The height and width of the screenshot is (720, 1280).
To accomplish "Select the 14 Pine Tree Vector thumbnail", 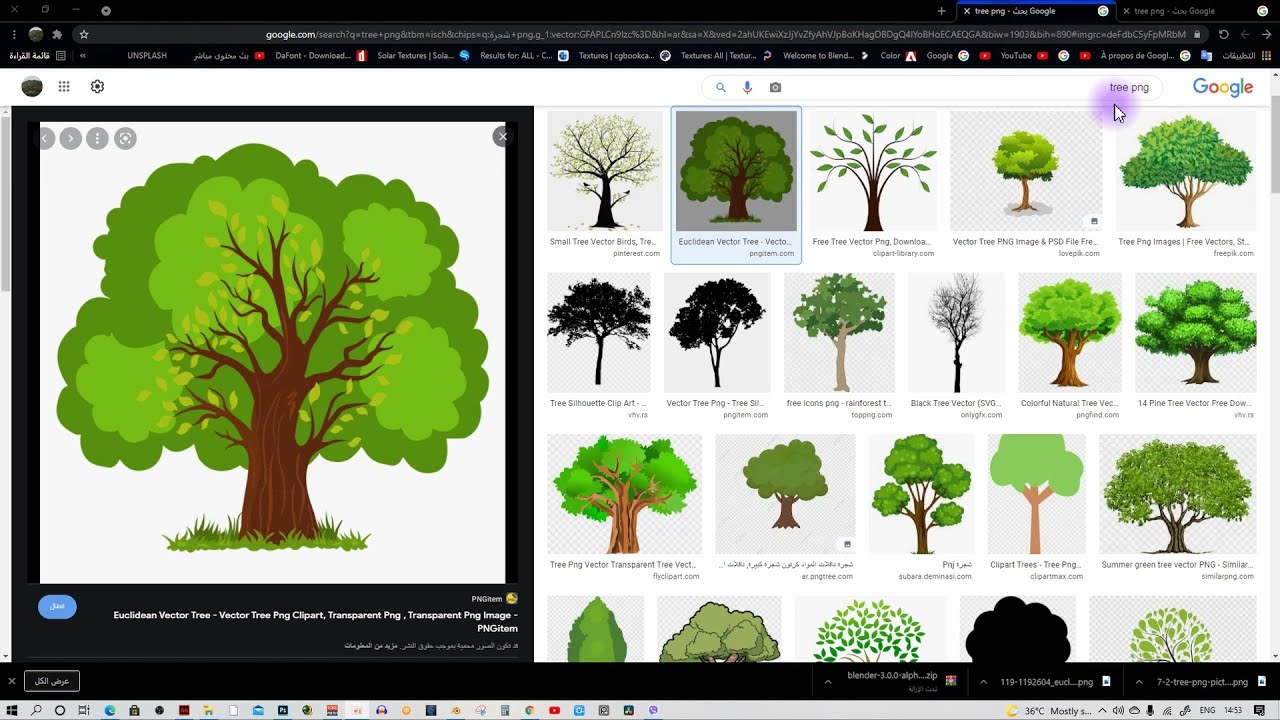I will (x=1195, y=333).
